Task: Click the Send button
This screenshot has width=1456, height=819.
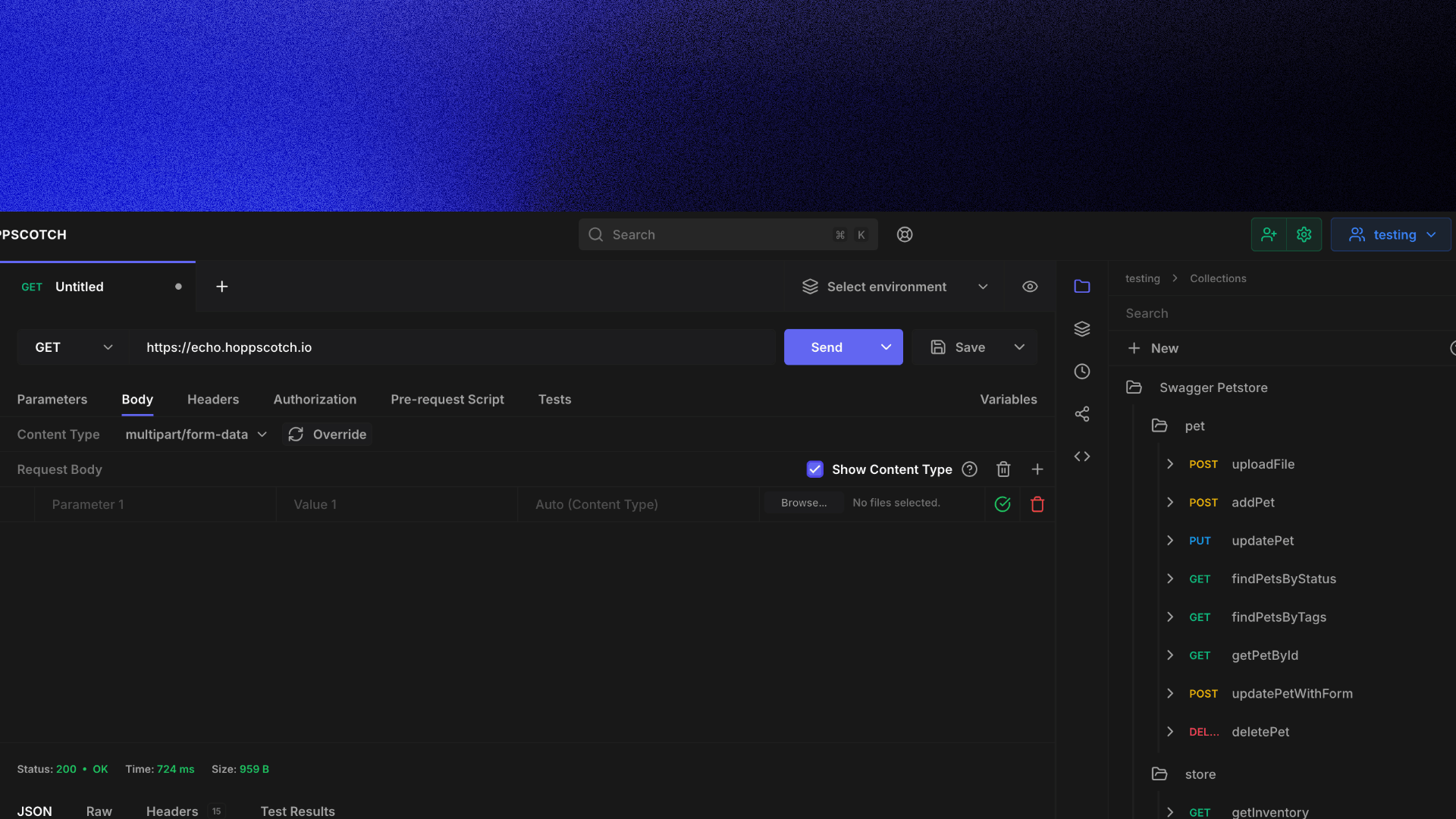Action: (x=827, y=347)
